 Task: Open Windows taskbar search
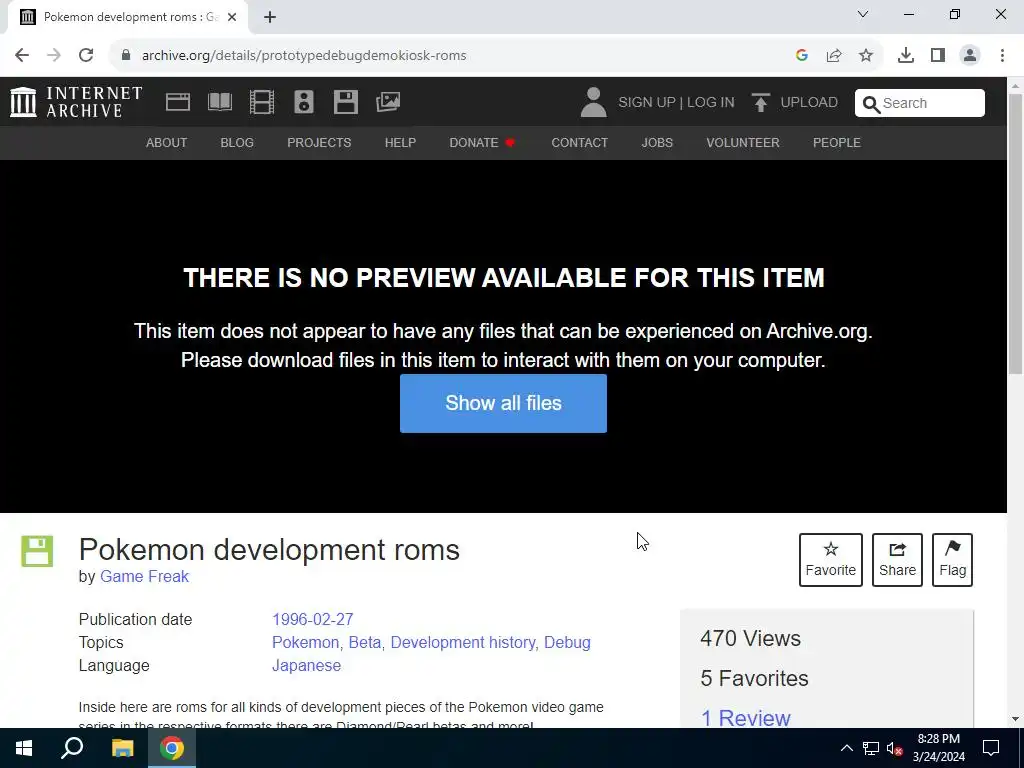(72, 748)
